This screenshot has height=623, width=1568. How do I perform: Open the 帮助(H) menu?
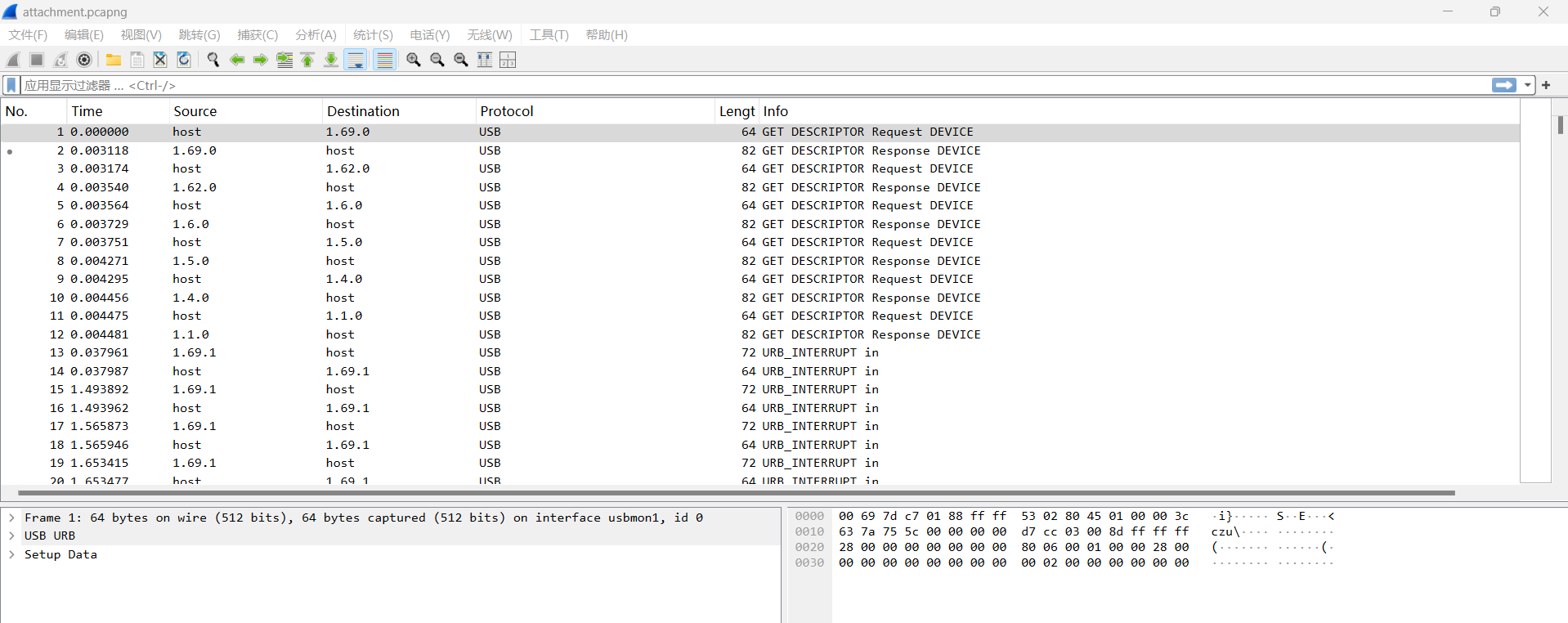pyautogui.click(x=607, y=35)
